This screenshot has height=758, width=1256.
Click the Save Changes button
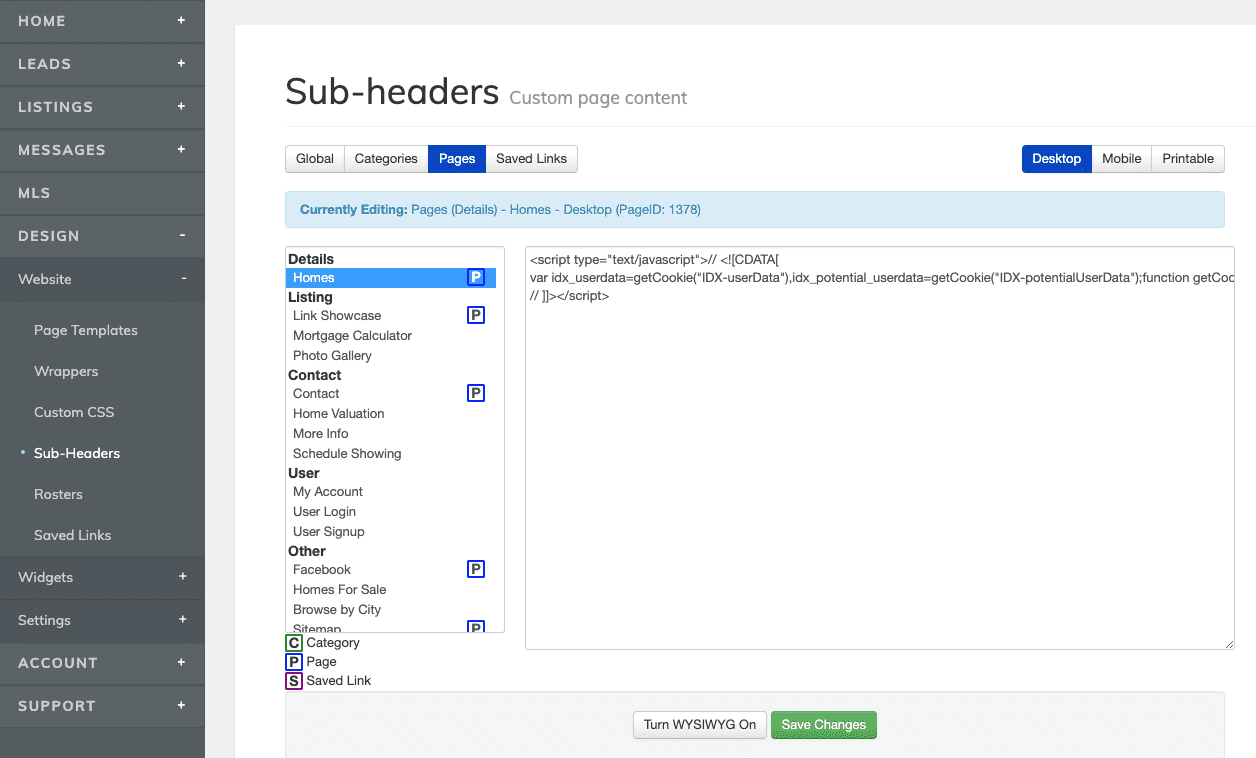click(x=824, y=725)
